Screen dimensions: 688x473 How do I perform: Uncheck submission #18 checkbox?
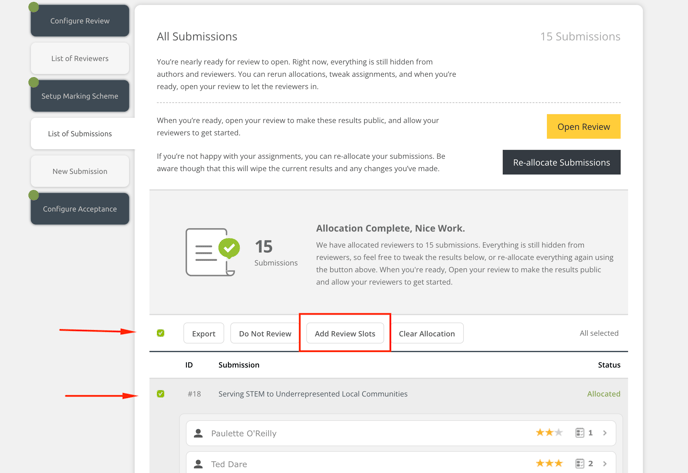161,394
